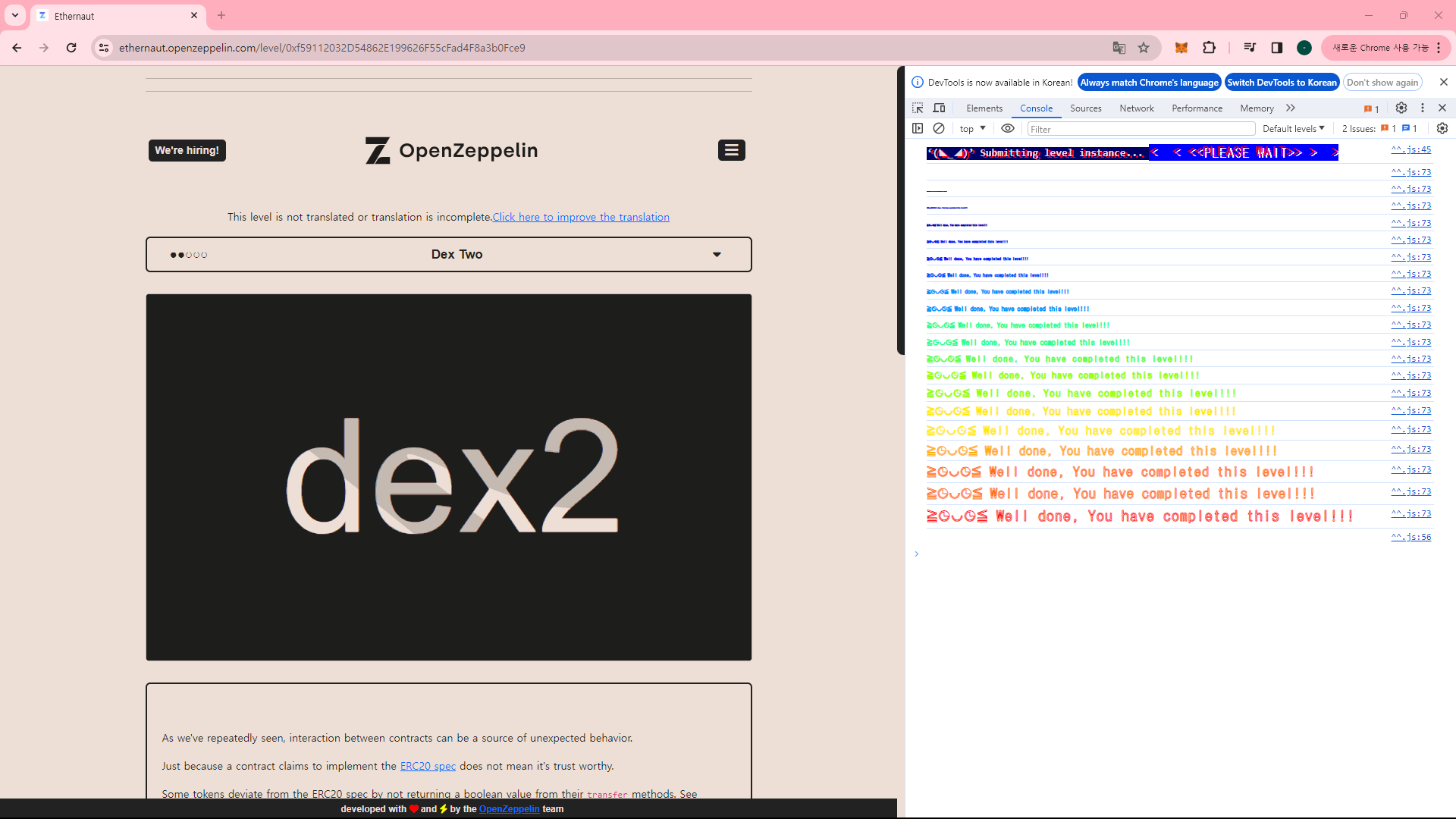Click the new Chrome available update button
Image resolution: width=1456 pixels, height=819 pixels.
point(1380,48)
